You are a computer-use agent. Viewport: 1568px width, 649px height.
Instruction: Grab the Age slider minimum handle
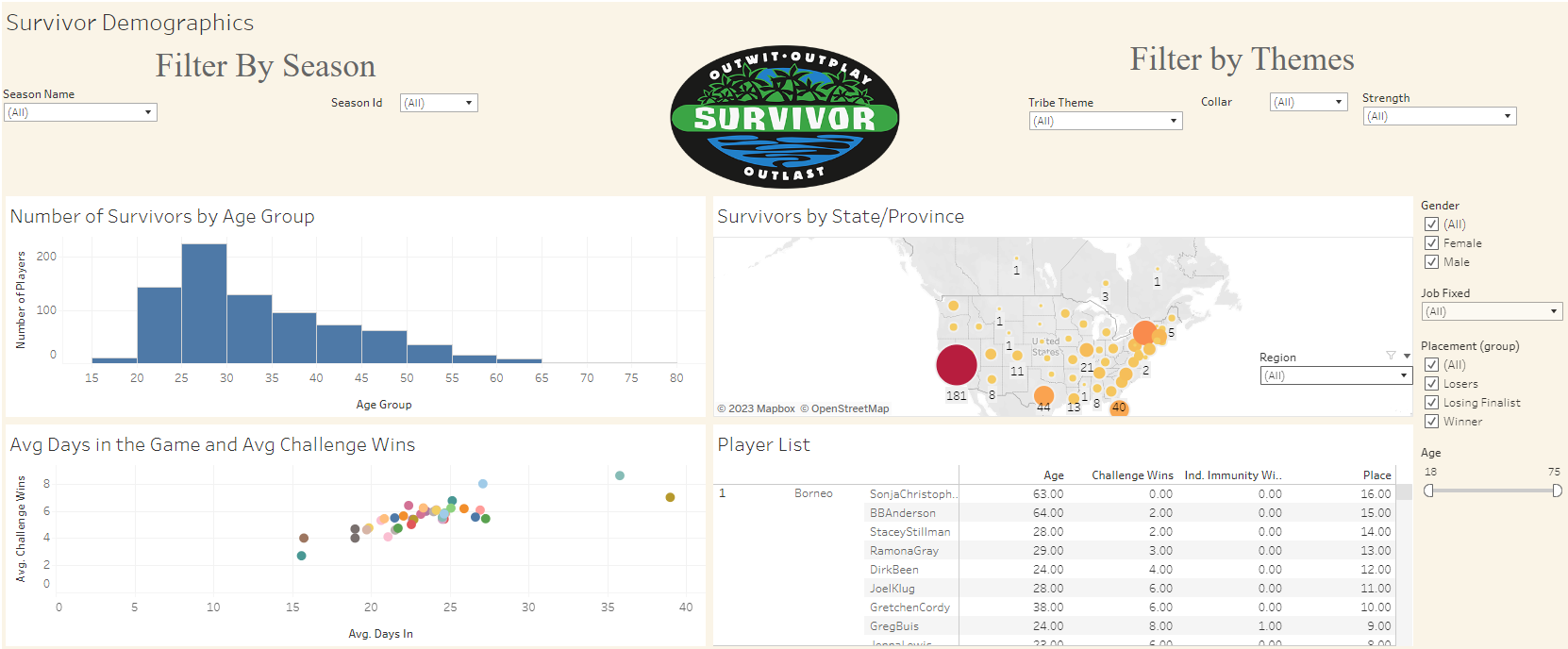coord(1428,491)
